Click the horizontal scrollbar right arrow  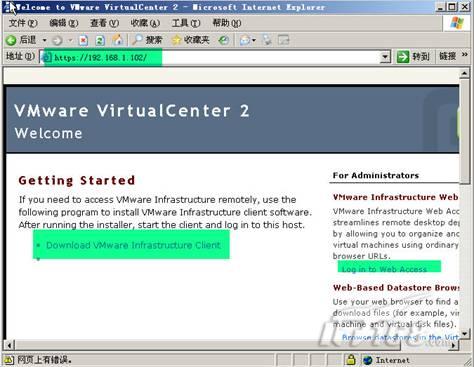tap(453, 345)
